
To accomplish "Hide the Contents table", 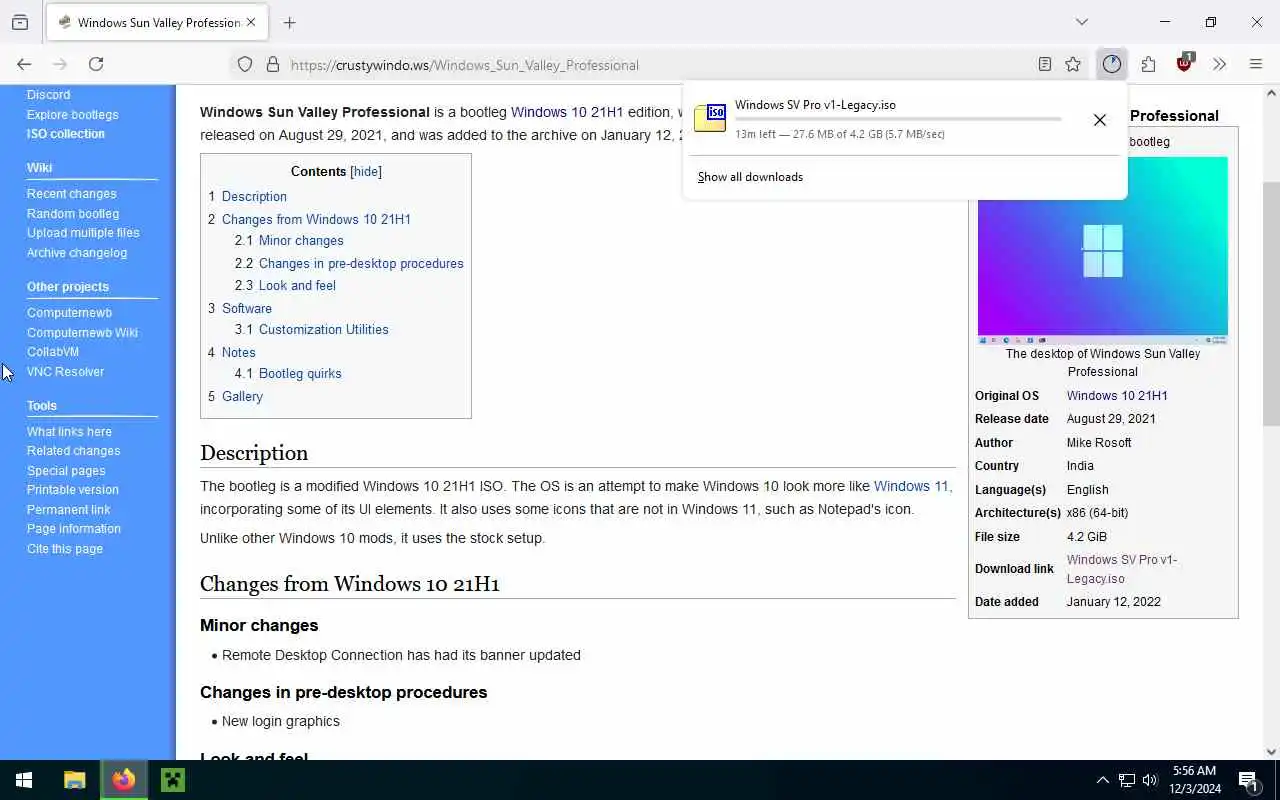I will tap(366, 171).
